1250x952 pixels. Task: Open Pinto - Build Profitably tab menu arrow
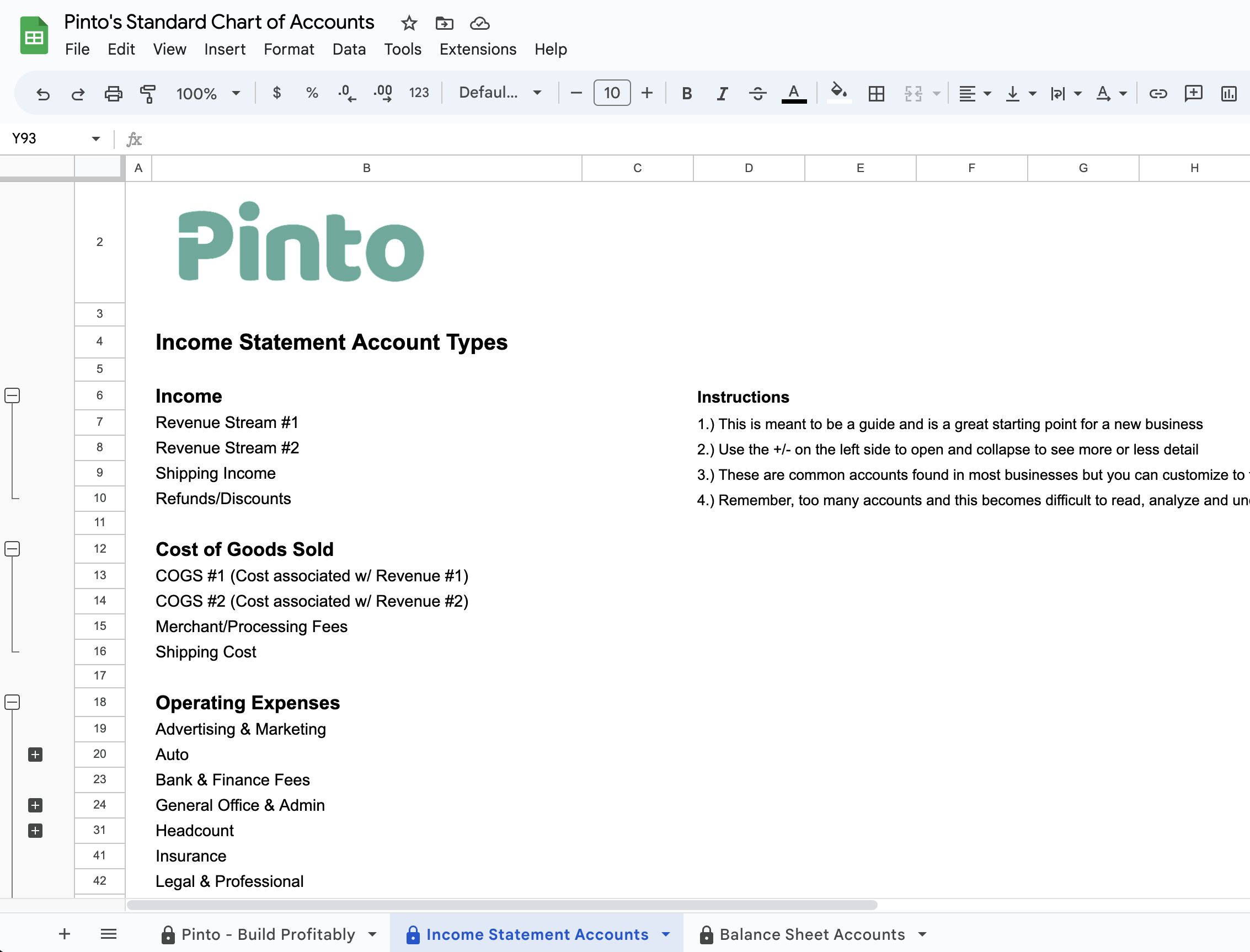coord(372,934)
